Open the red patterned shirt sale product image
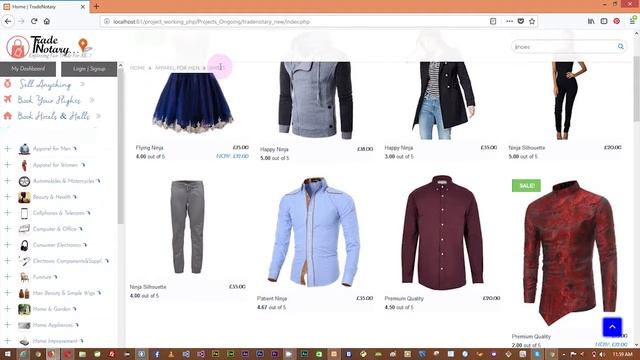The width and height of the screenshot is (640, 360). coord(570,253)
